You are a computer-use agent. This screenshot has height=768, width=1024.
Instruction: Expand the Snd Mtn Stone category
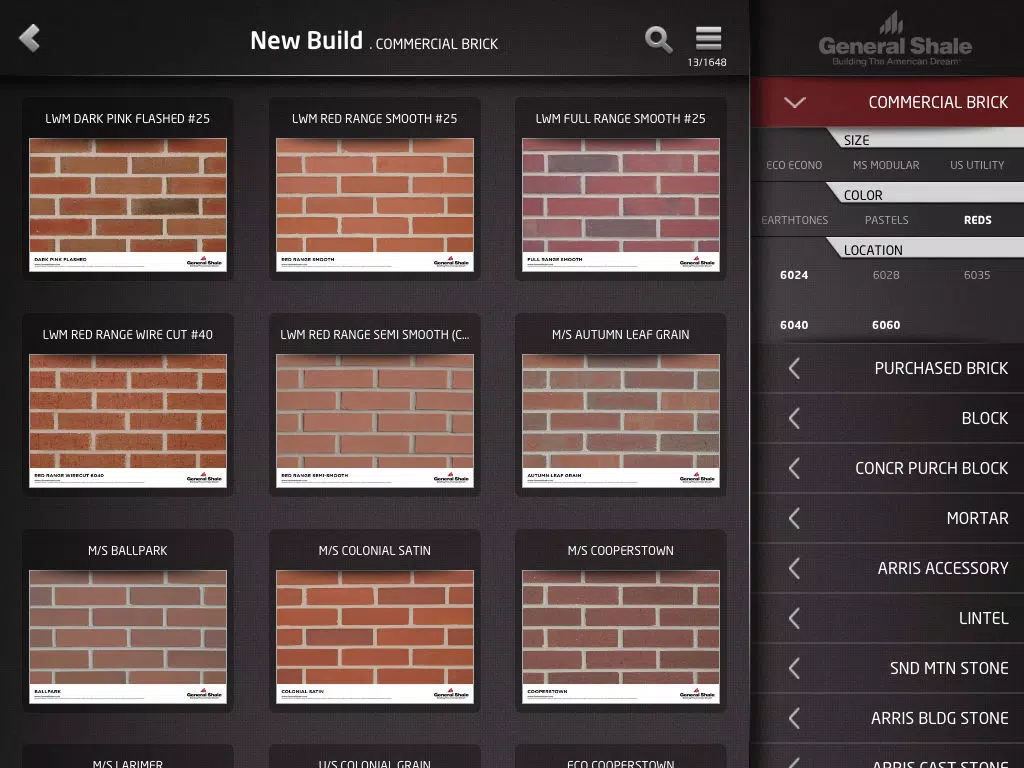[888, 668]
